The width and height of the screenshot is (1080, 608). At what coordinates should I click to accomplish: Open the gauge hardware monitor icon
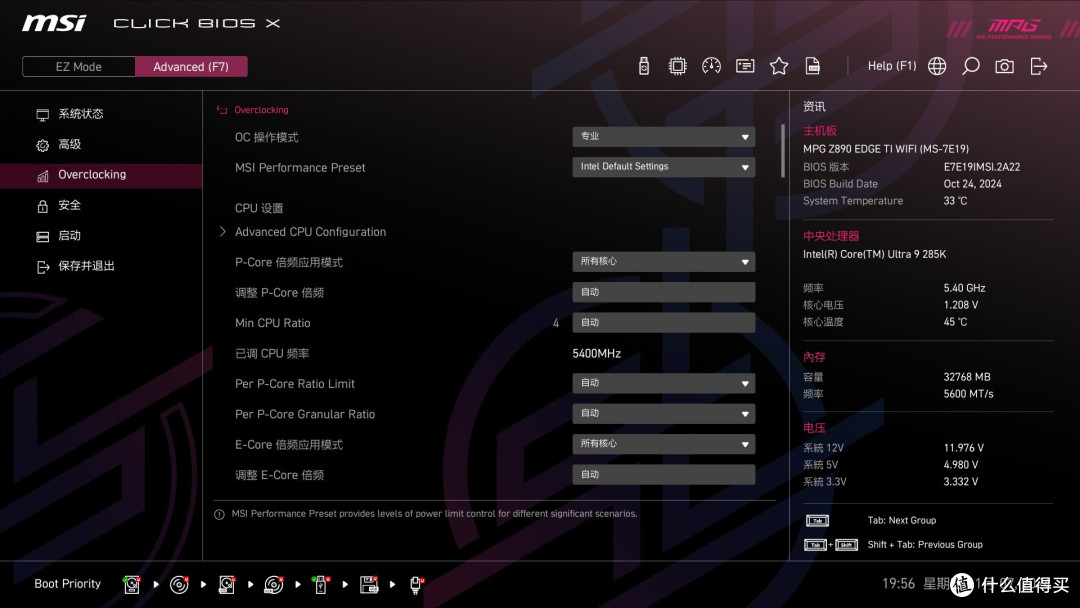(x=711, y=66)
